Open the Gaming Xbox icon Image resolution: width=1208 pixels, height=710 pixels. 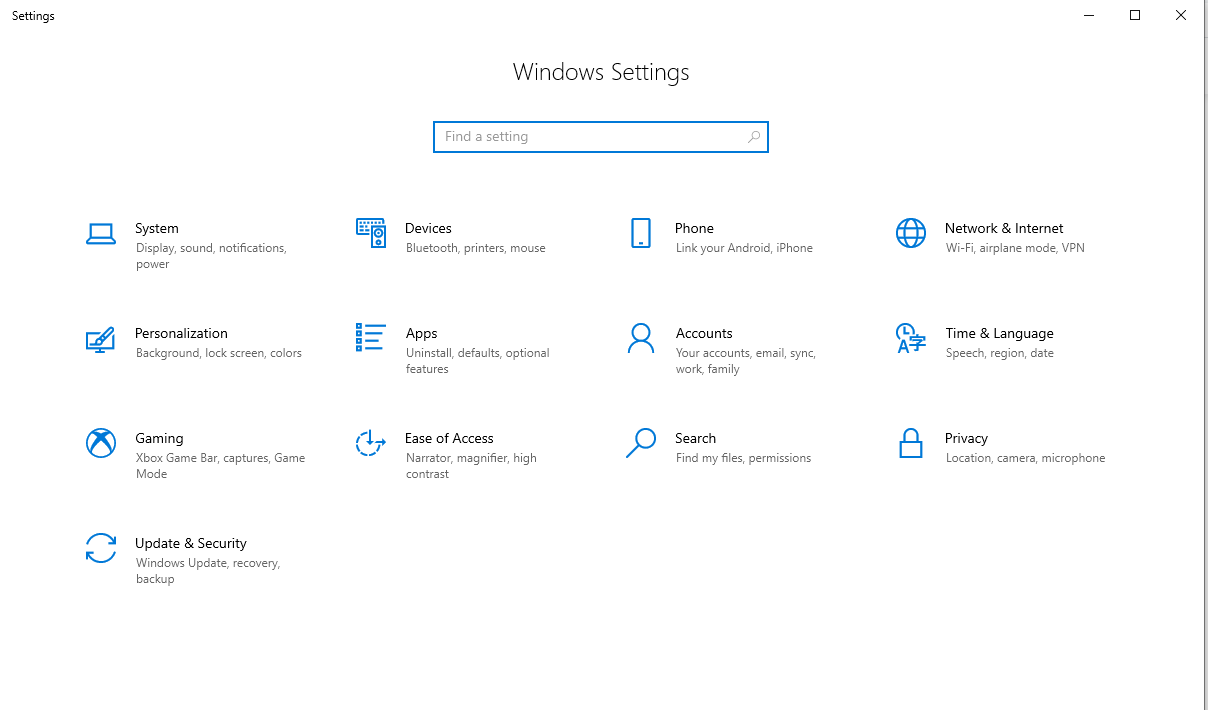point(101,443)
